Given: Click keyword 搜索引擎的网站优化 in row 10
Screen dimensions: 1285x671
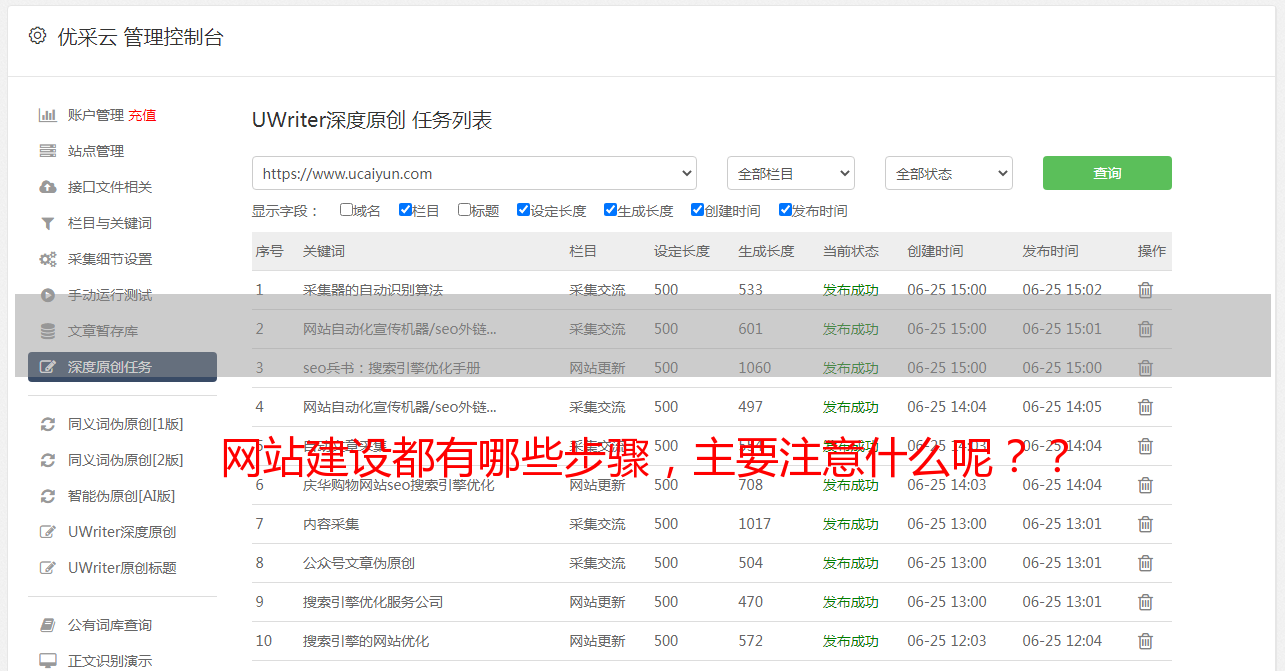Looking at the screenshot, I should point(366,641).
